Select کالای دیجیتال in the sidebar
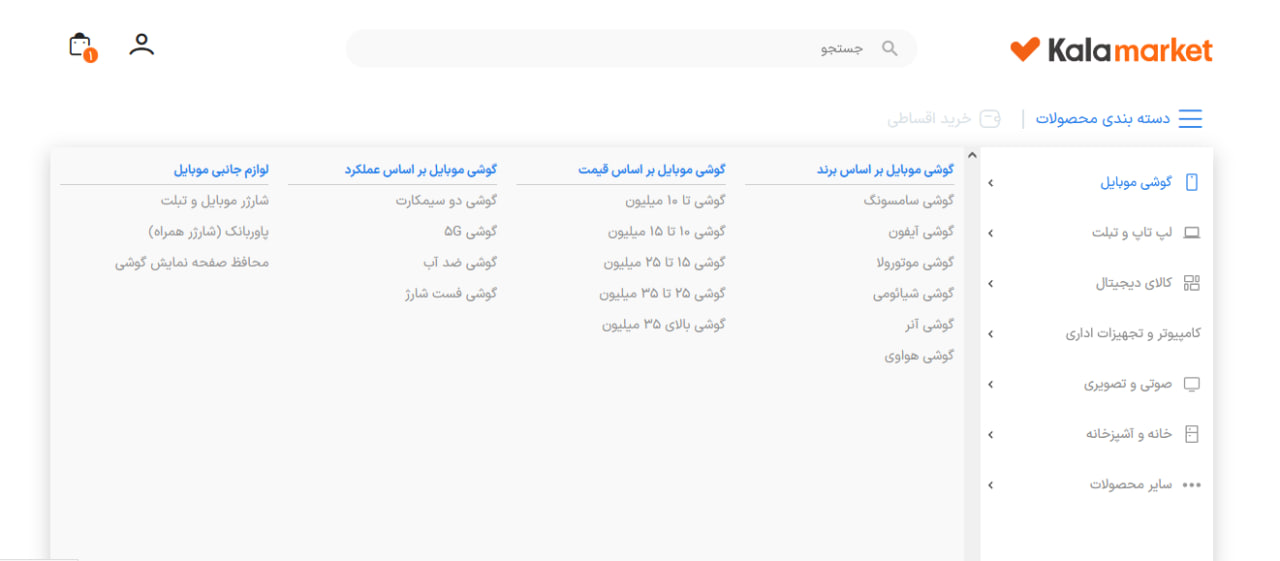 [x=1134, y=283]
